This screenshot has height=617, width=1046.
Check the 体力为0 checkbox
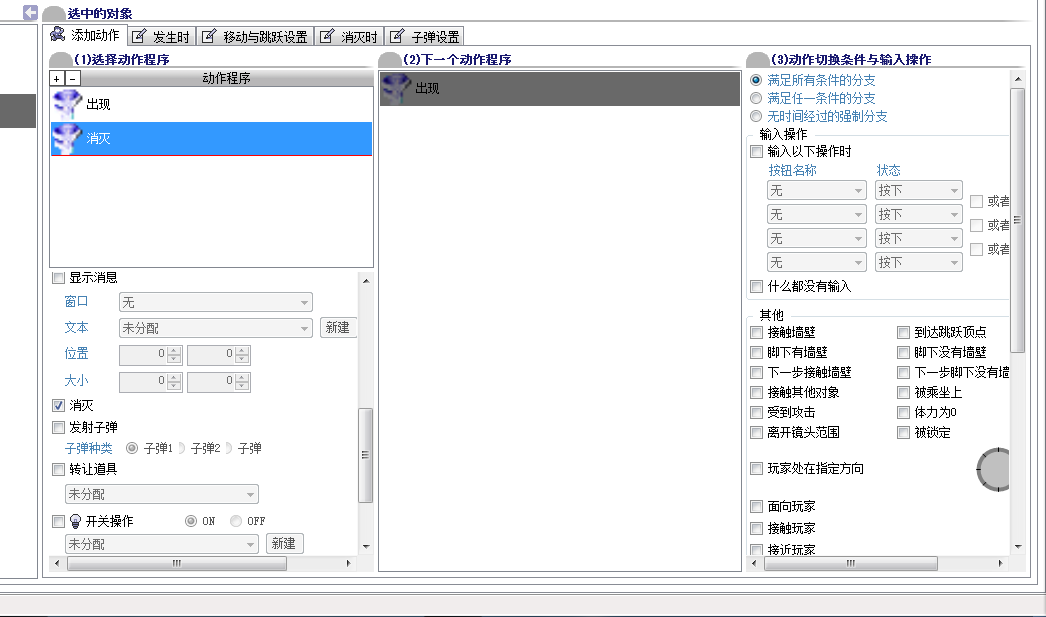click(x=903, y=412)
